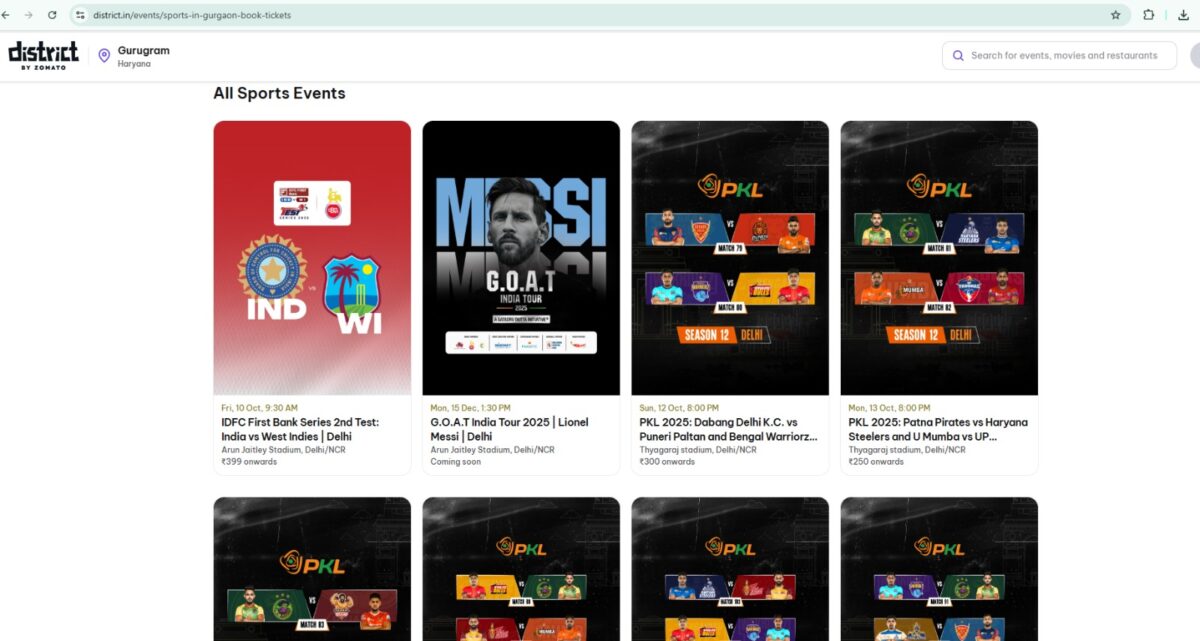
Task: Click the purple location pin icon
Action: [x=104, y=56]
